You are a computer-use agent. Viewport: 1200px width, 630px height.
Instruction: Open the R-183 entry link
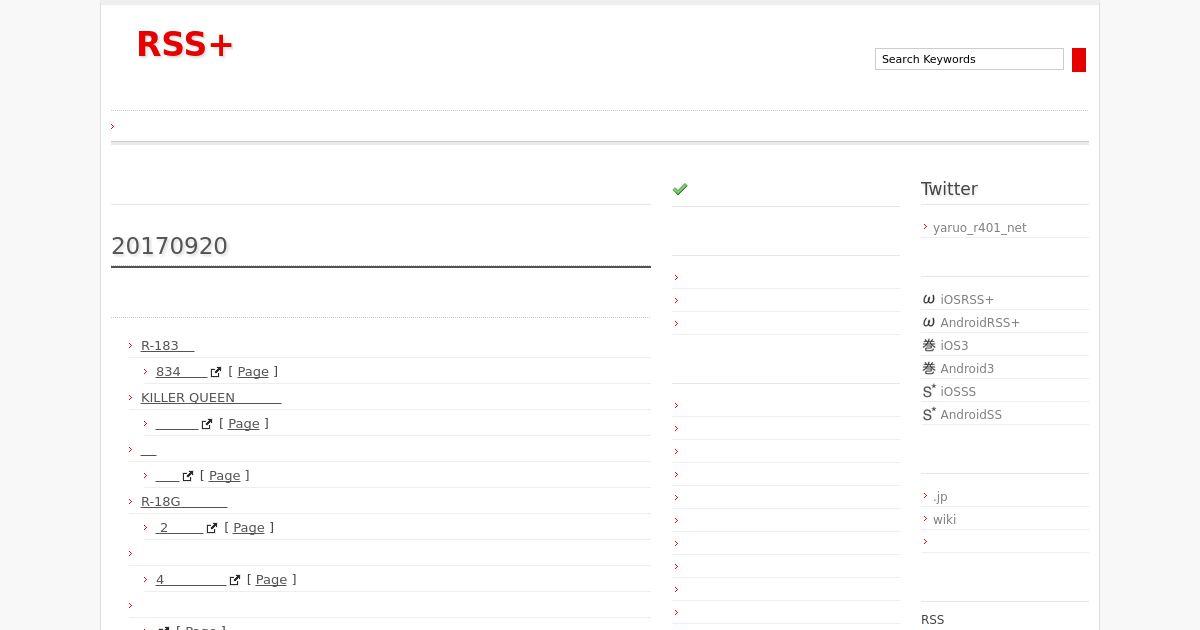(x=167, y=345)
